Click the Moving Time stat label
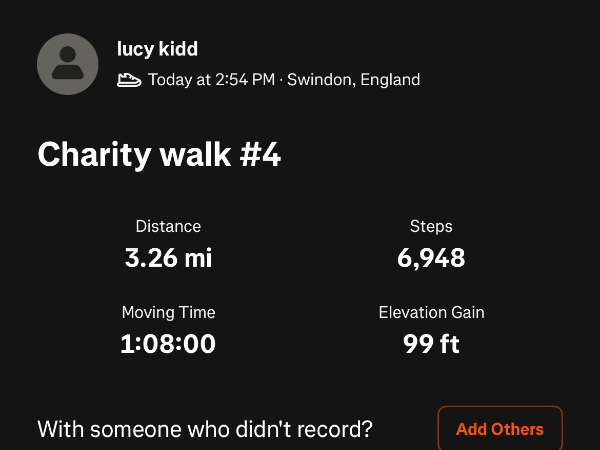Screen dimensions: 600x450 [x=168, y=313]
